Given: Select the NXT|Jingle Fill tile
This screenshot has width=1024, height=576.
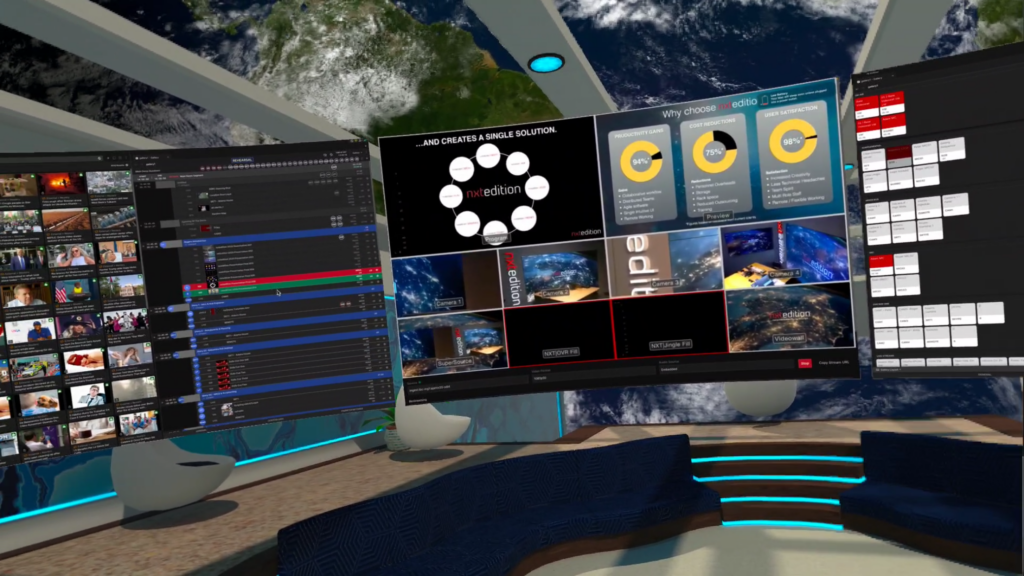Looking at the screenshot, I should pyautogui.click(x=670, y=327).
